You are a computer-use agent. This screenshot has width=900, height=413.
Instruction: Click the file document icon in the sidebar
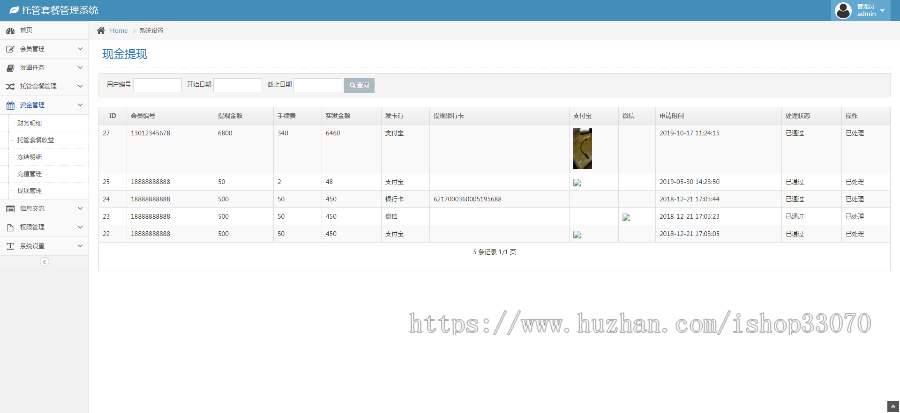pos(10,227)
